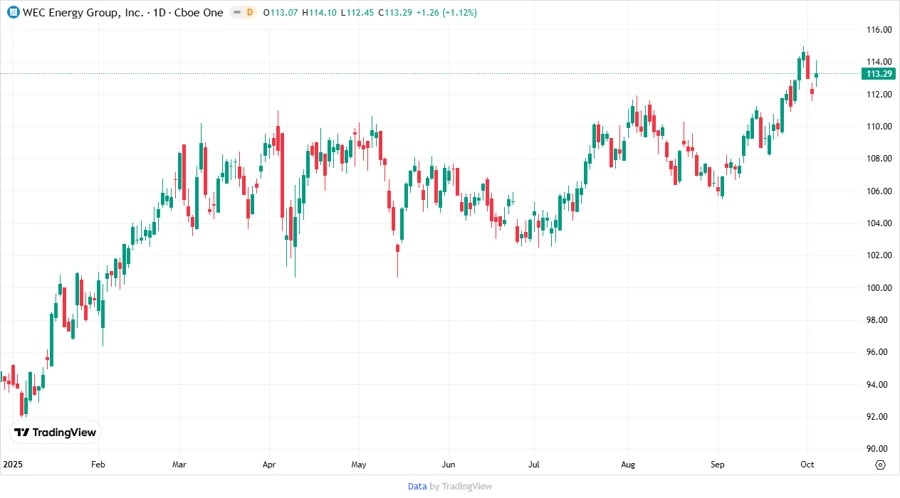Click the green 113.29 current price label
This screenshot has height=498, width=900.
[878, 74]
